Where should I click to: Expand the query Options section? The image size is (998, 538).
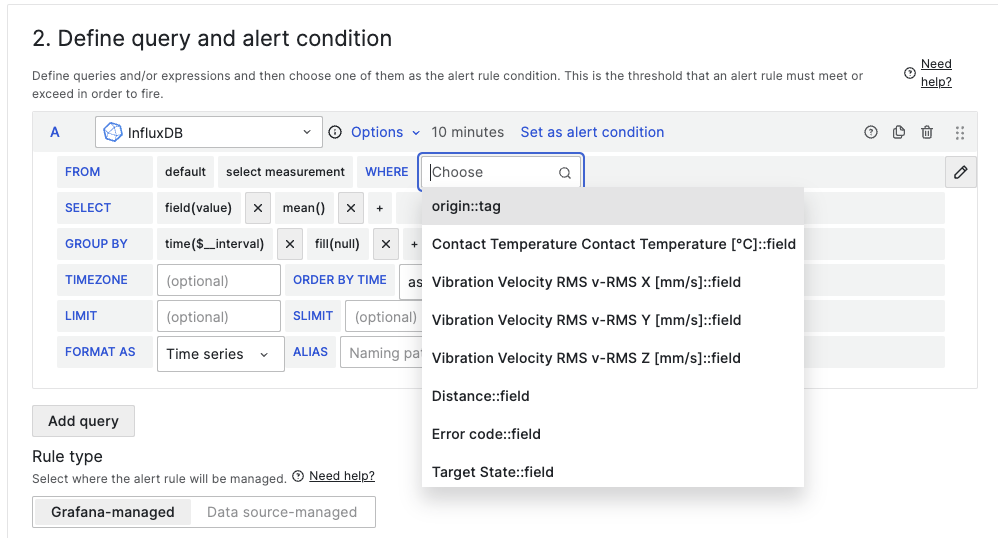tap(385, 132)
